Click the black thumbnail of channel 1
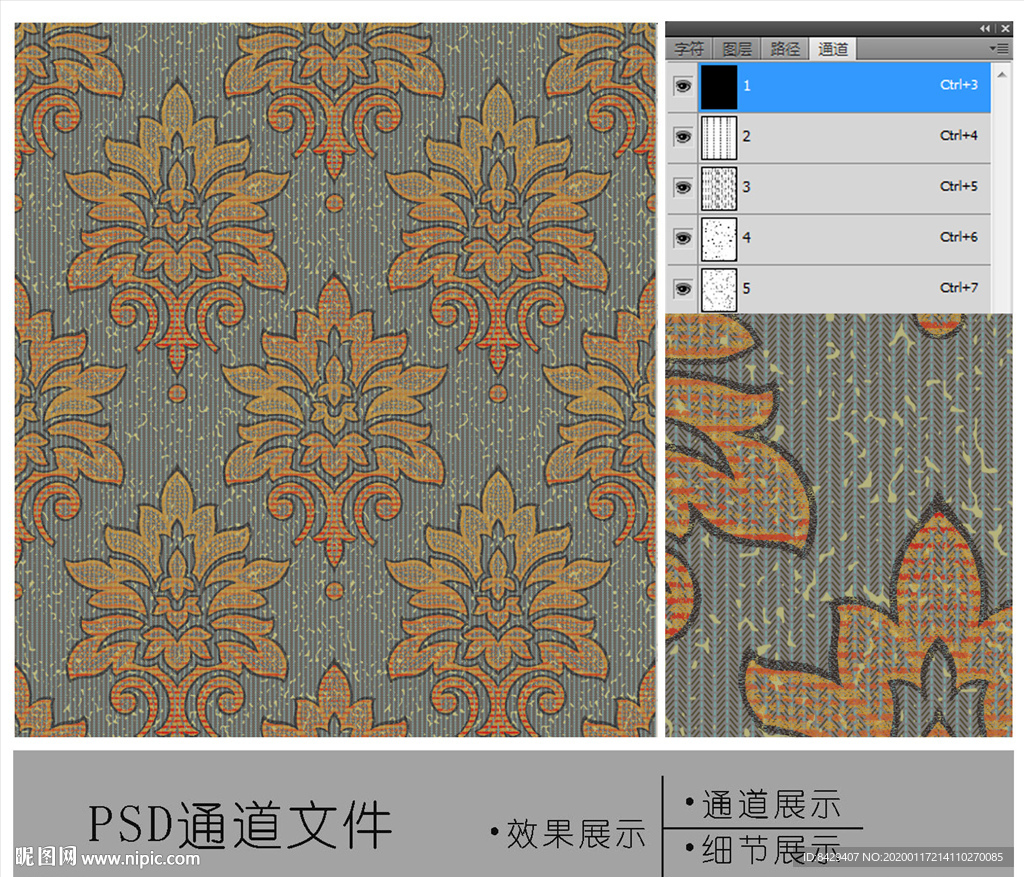Viewport: 1024px width, 877px height. [x=718, y=86]
